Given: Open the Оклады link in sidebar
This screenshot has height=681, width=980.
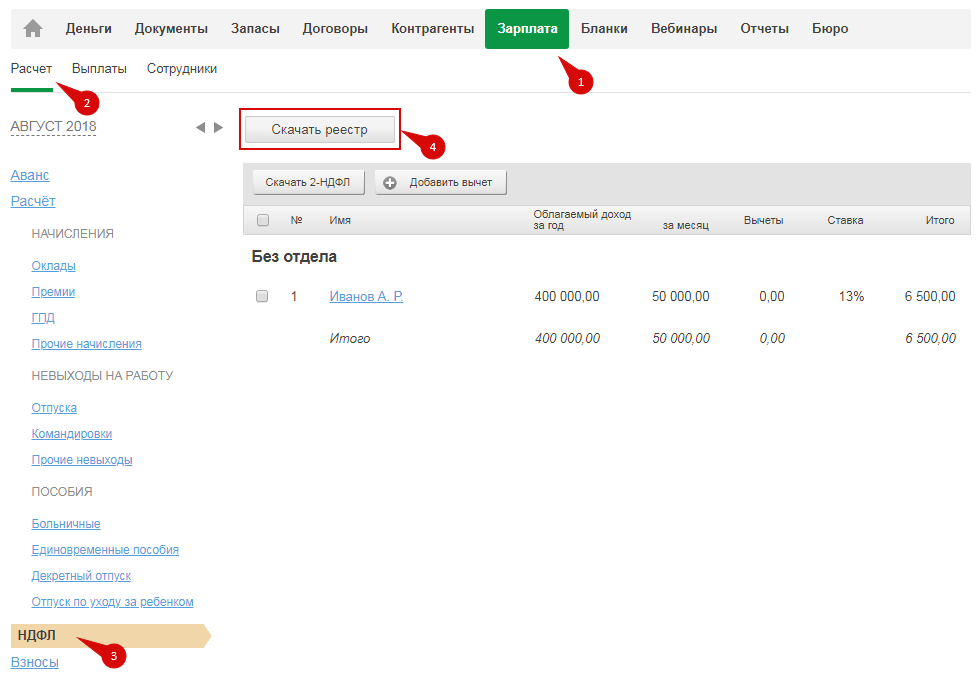Looking at the screenshot, I should point(54,266).
